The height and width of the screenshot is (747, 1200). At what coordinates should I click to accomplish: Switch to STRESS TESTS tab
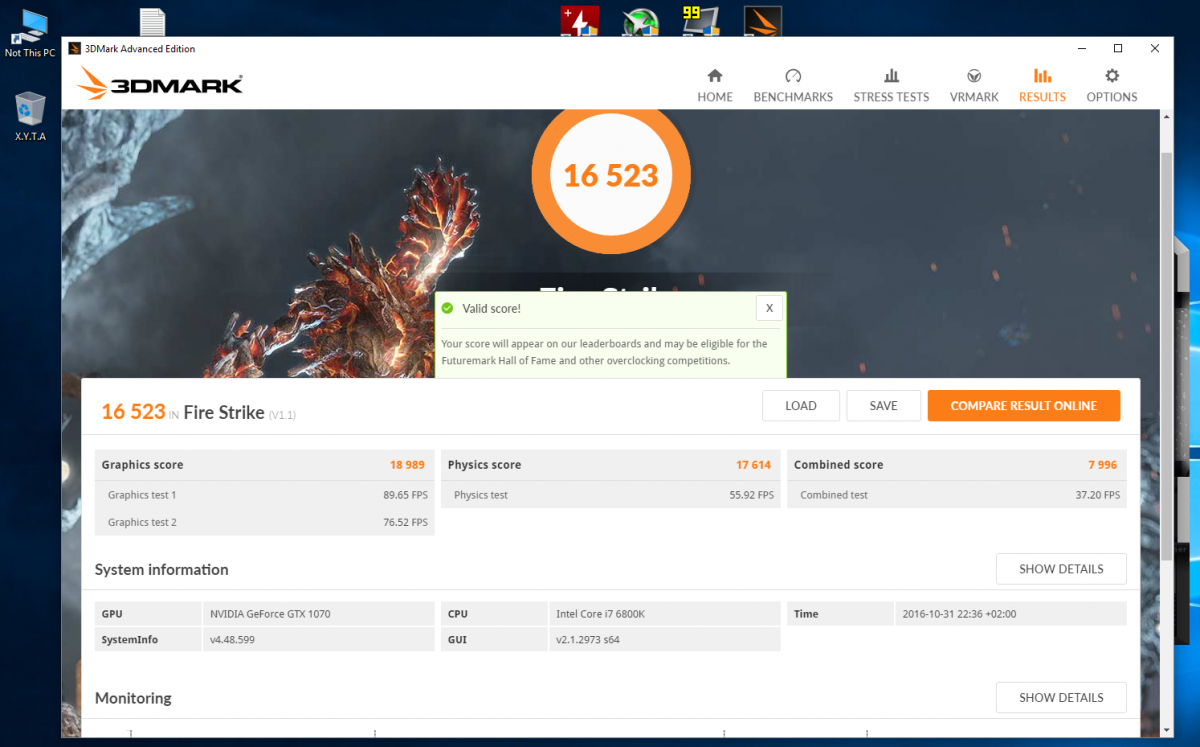tap(891, 86)
